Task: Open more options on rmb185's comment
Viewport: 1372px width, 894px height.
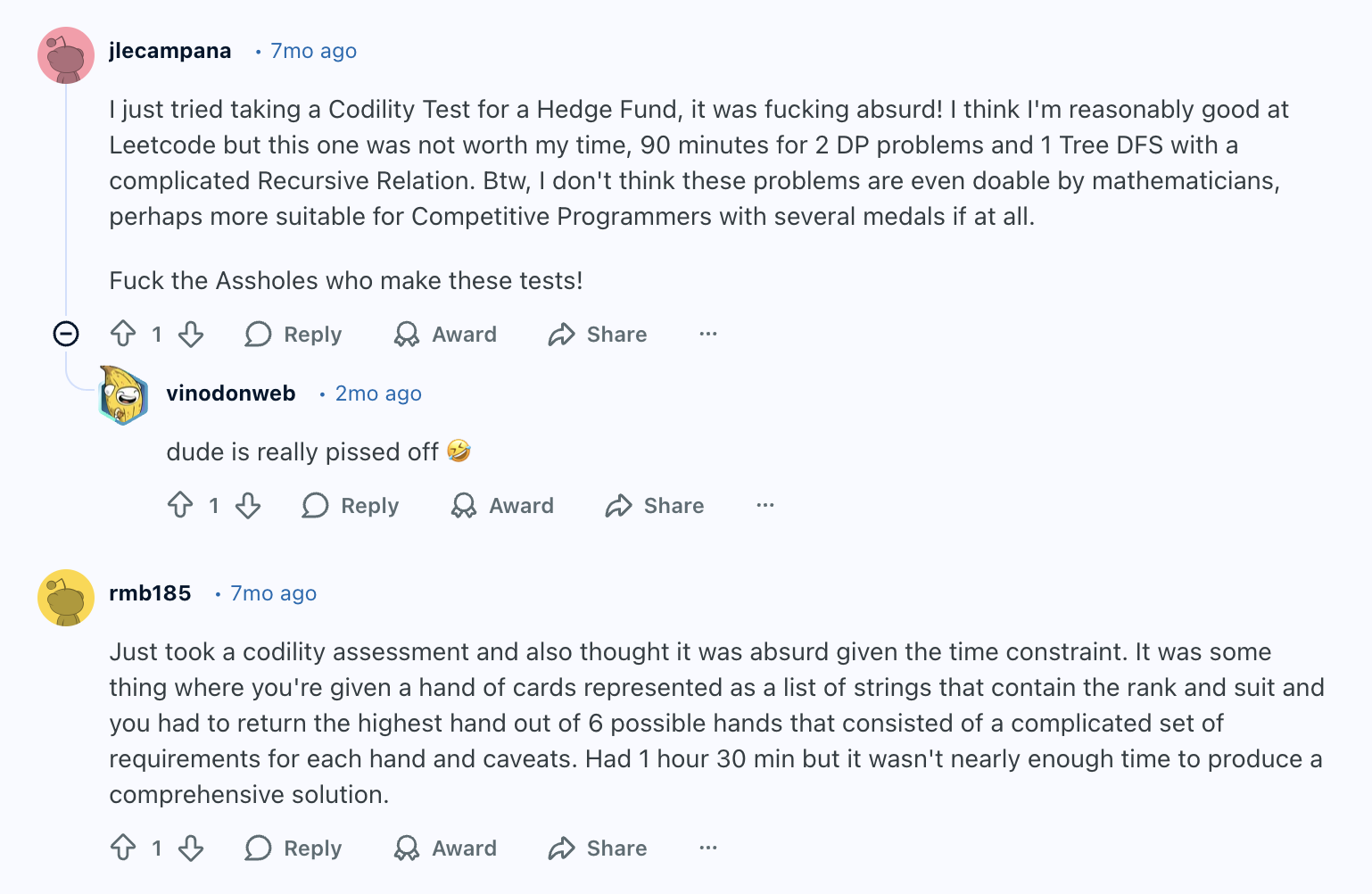Action: [x=708, y=848]
